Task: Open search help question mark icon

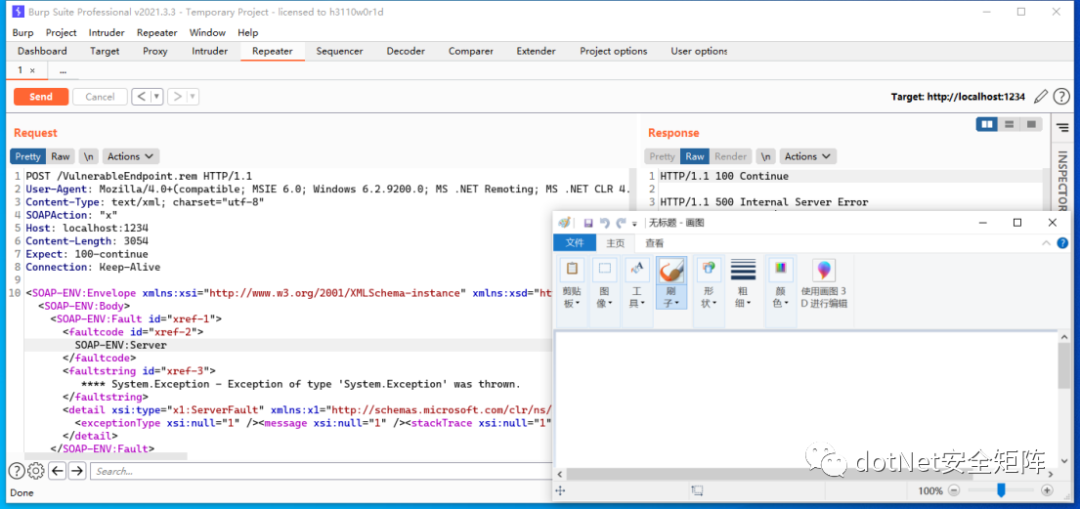Action: 16,471
